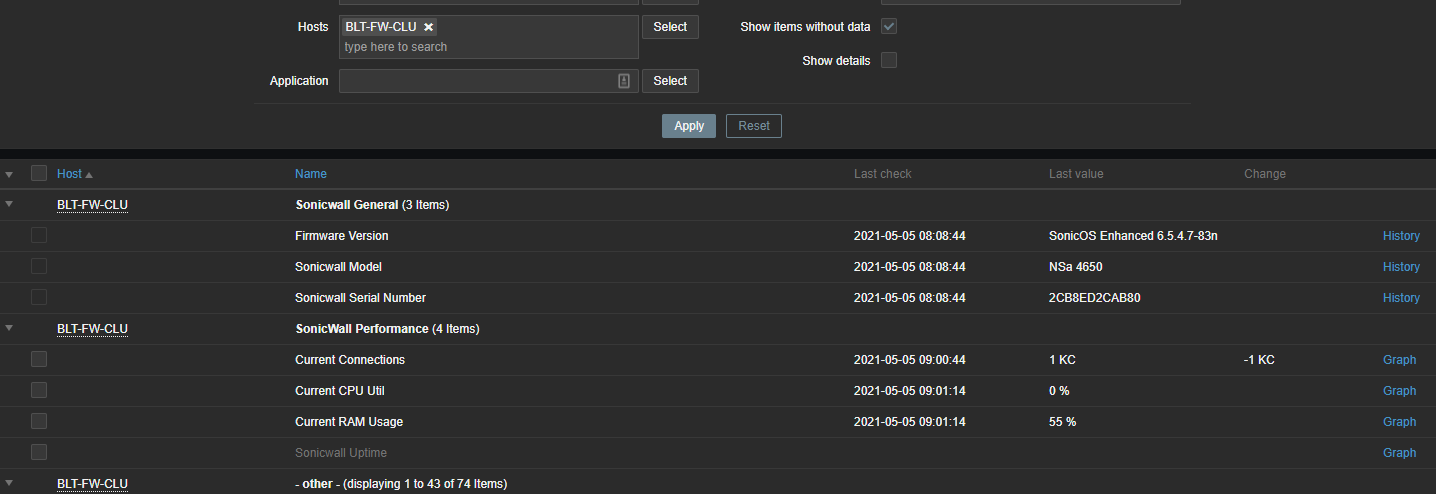Click the -1 KC change value
Viewport: 1436px width, 494px height.
coord(1259,360)
